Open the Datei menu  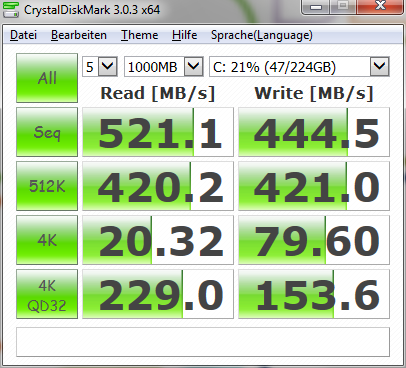(x=23, y=35)
